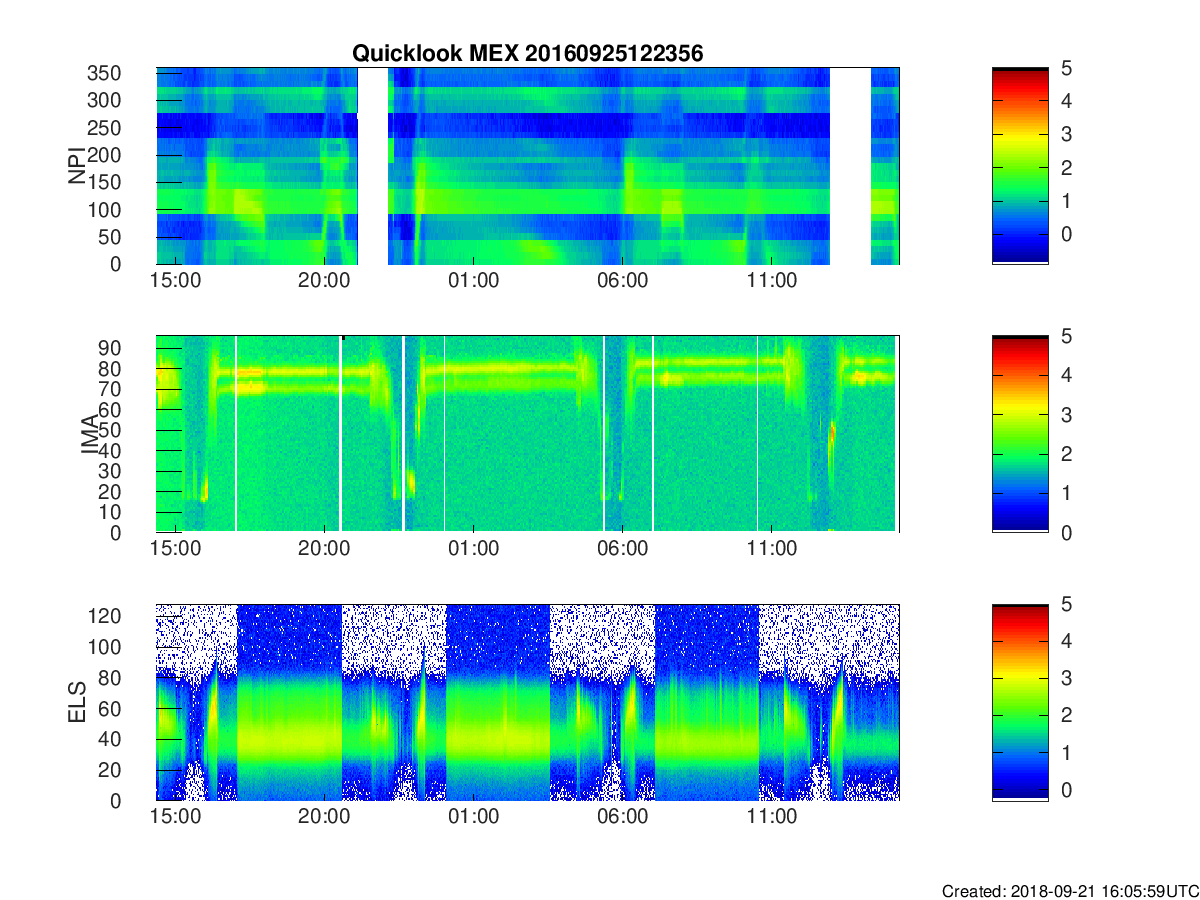Click the ELS spectrogram panel
This screenshot has width=1200, height=900.
(x=528, y=702)
